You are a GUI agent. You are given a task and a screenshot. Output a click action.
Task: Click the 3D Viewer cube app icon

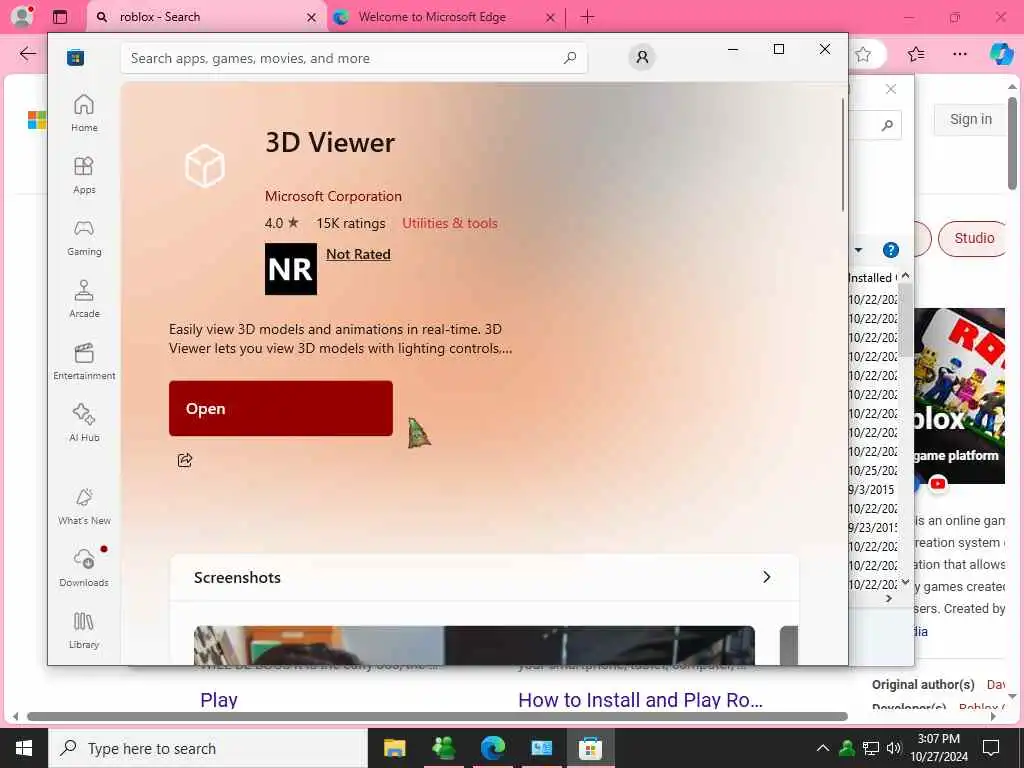tap(205, 166)
